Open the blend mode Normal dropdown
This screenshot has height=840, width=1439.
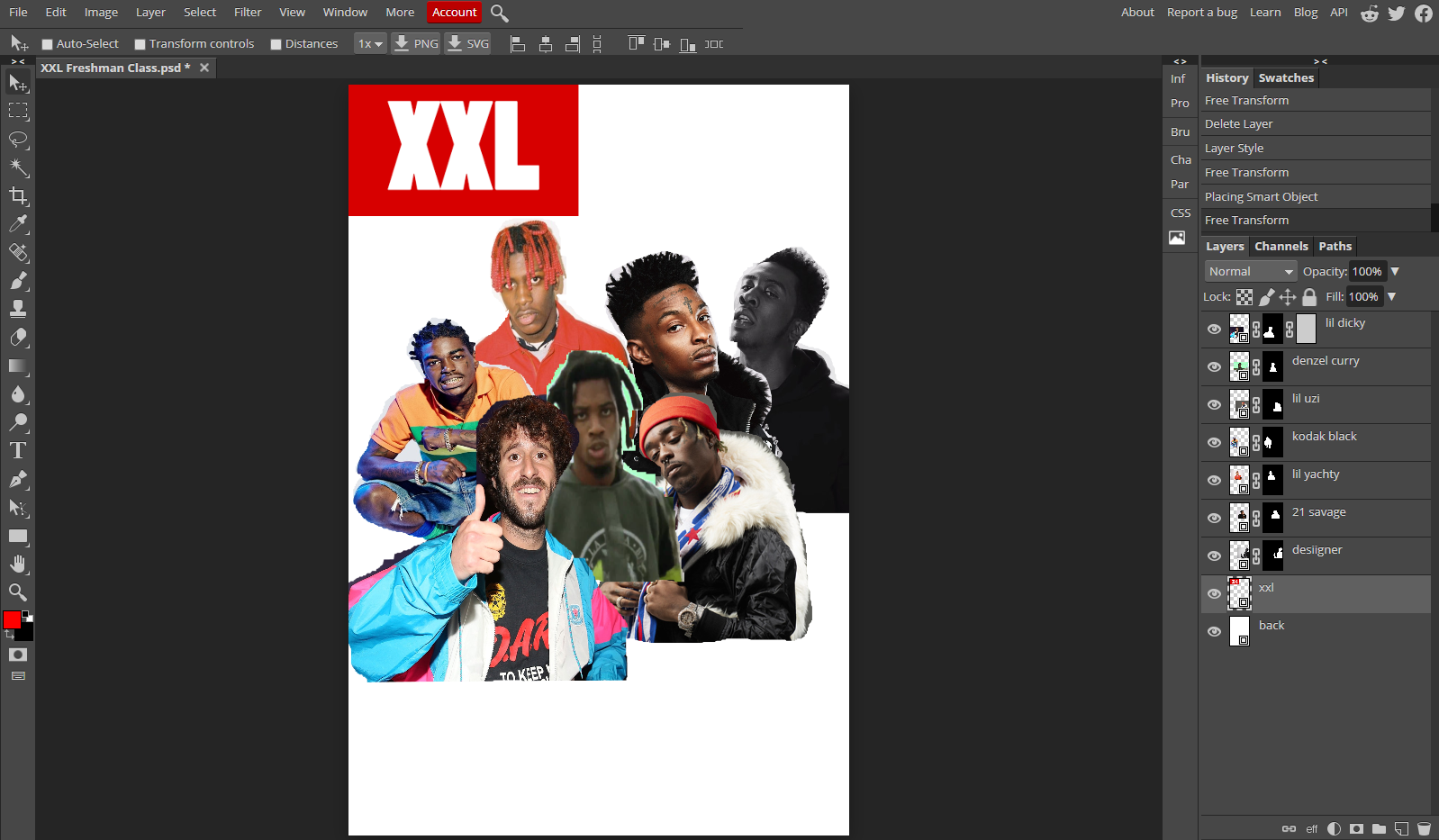click(1251, 271)
